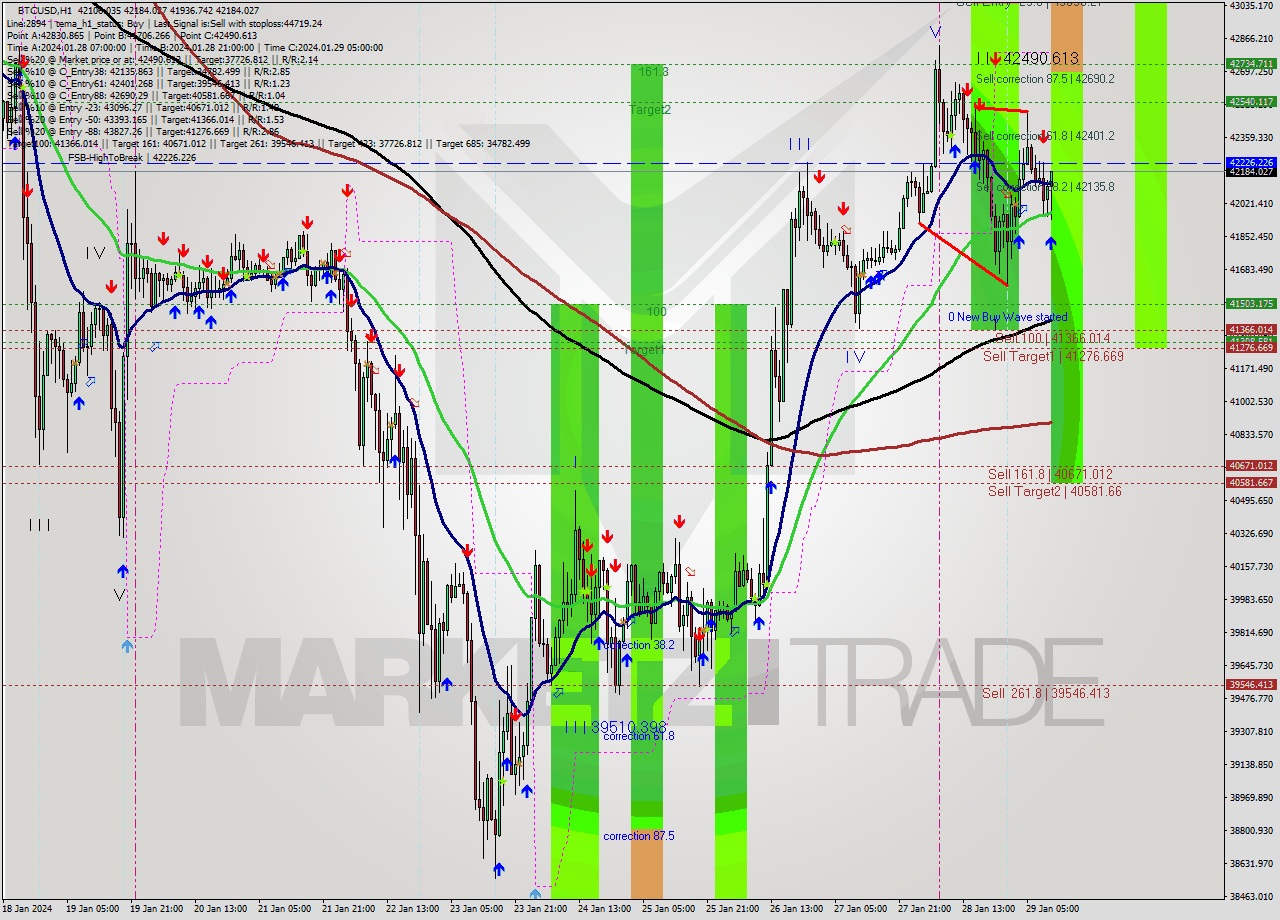Click the blue 'correction 87.5' label
The image size is (1280, 920).
click(x=639, y=836)
